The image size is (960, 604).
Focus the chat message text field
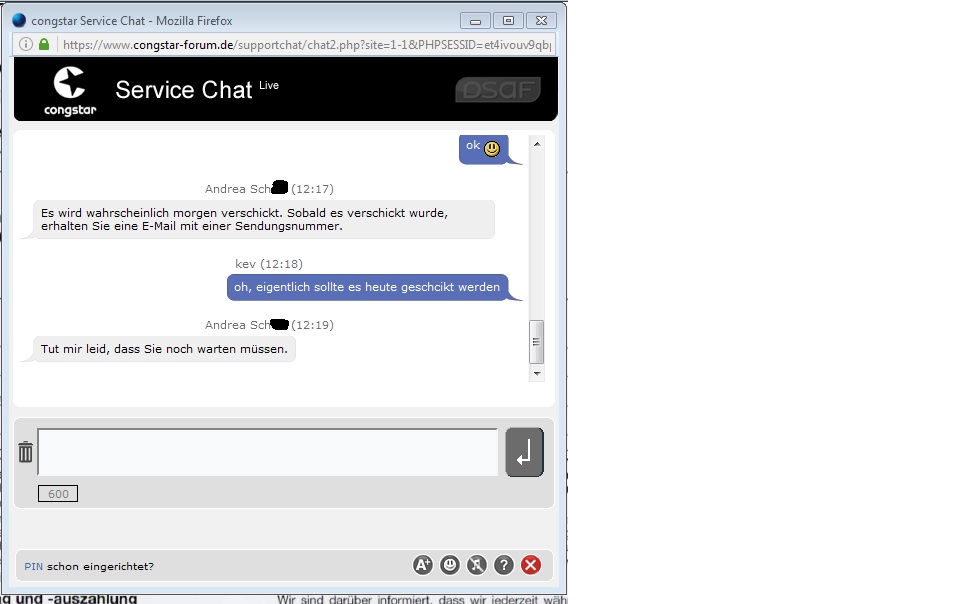pyautogui.click(x=267, y=452)
